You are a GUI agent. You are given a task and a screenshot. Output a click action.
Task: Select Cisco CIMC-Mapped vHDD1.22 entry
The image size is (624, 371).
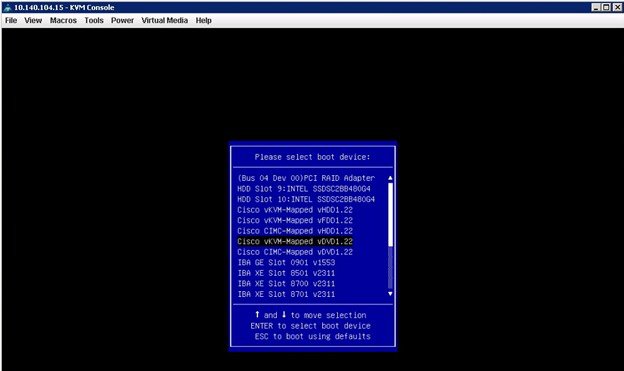(295, 231)
